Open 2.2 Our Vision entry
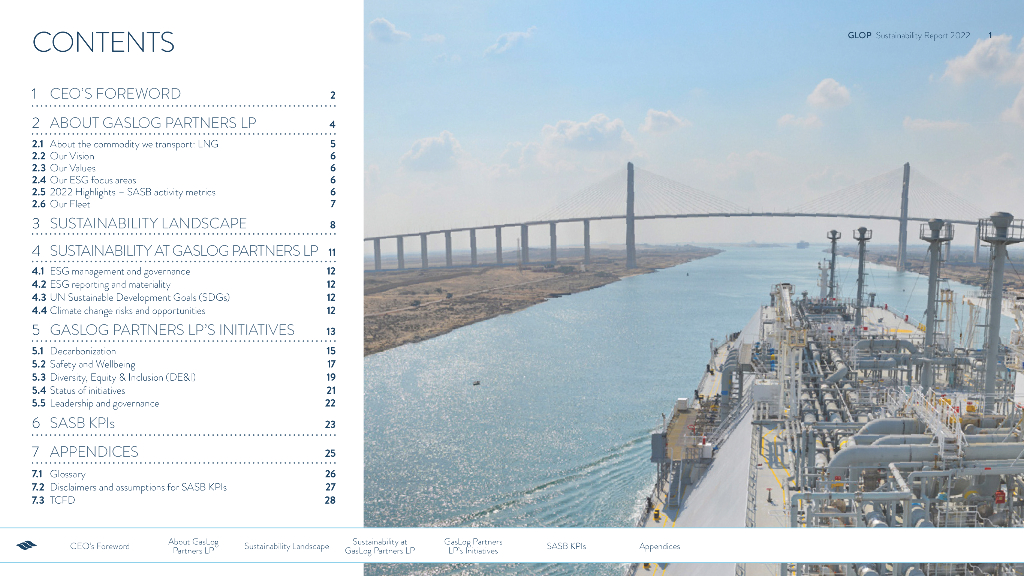Viewport: 1024px width, 576px height. click(x=184, y=156)
